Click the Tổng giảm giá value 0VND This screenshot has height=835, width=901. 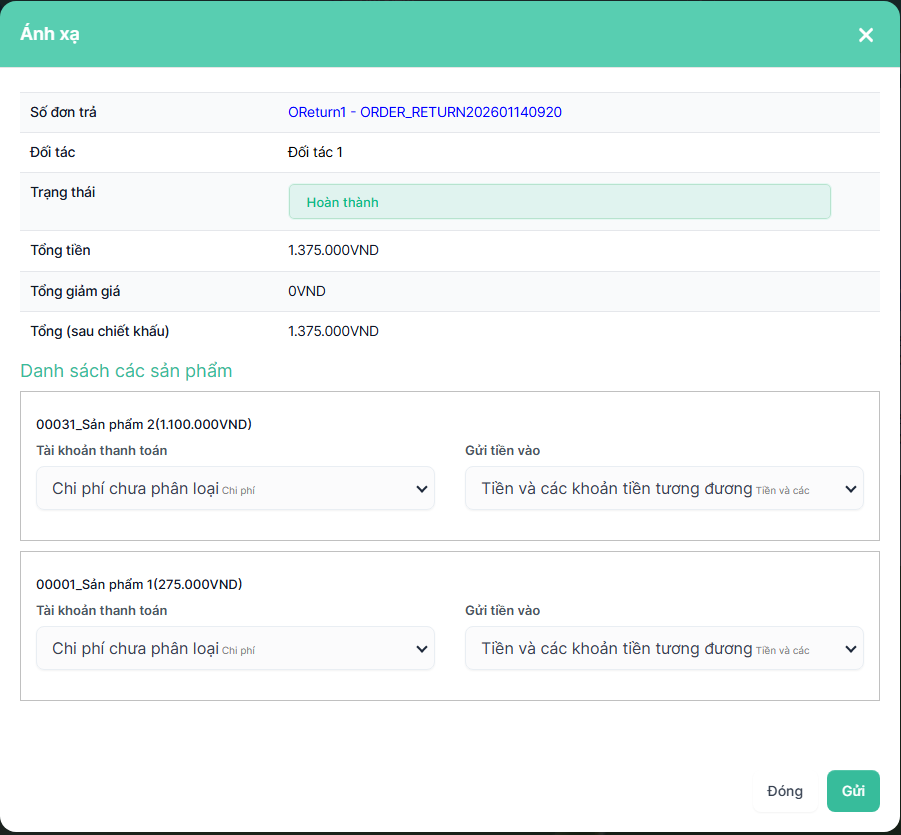[306, 291]
